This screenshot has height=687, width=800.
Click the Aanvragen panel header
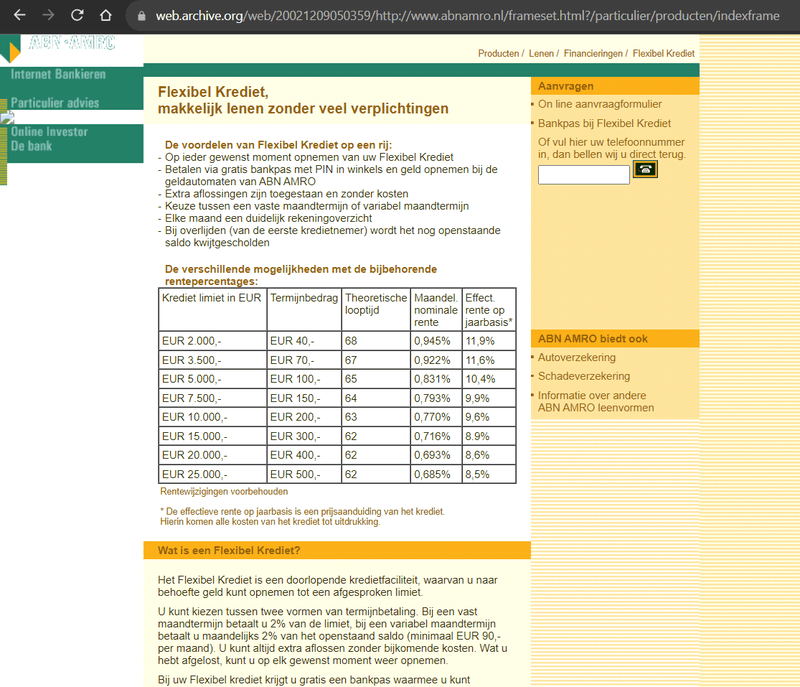click(615, 86)
